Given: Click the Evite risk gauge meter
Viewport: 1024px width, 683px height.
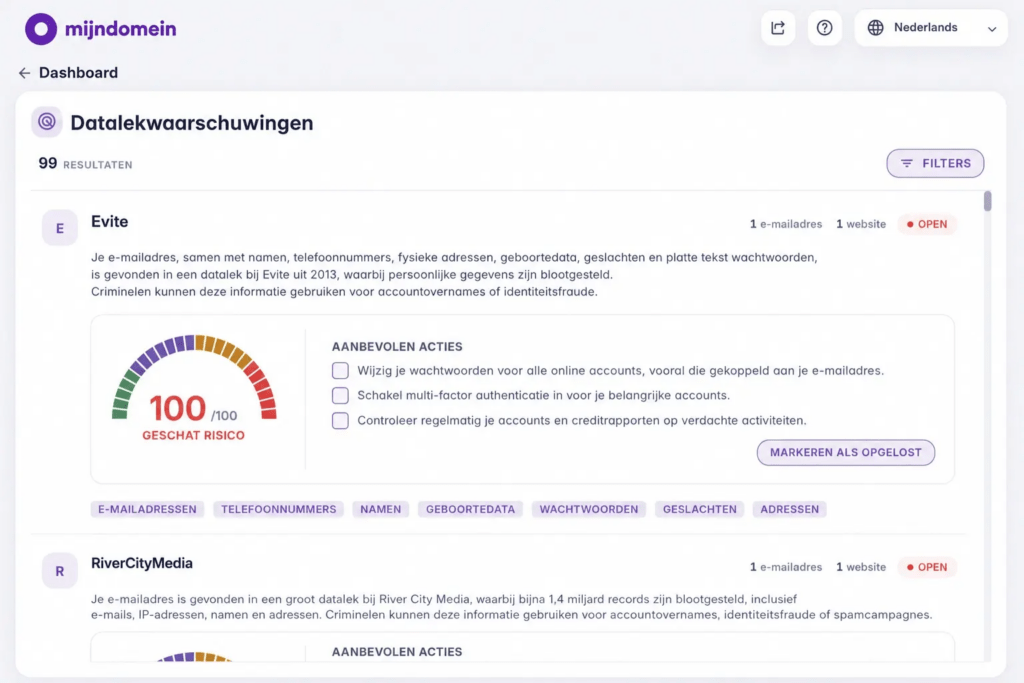Looking at the screenshot, I should coord(194,387).
